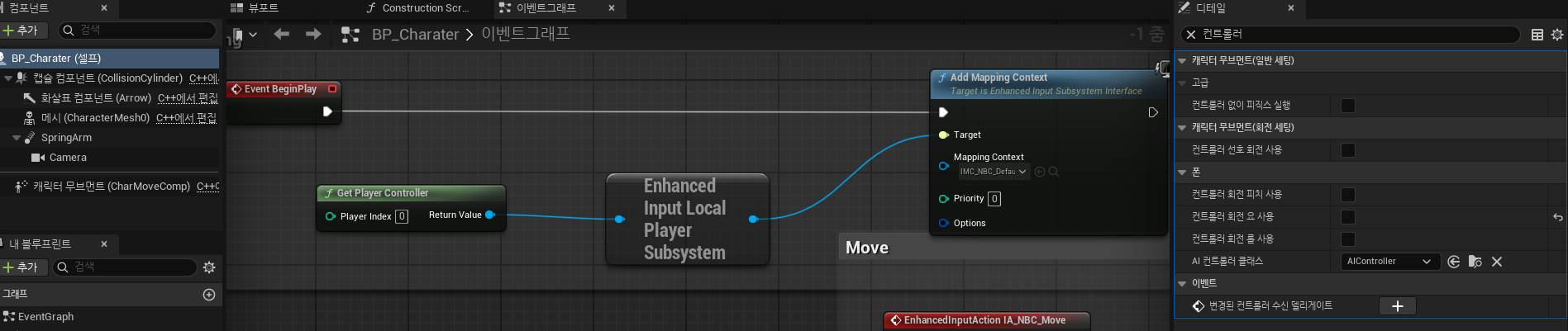Open EventGraph in the 그래프 list

pyautogui.click(x=45, y=317)
